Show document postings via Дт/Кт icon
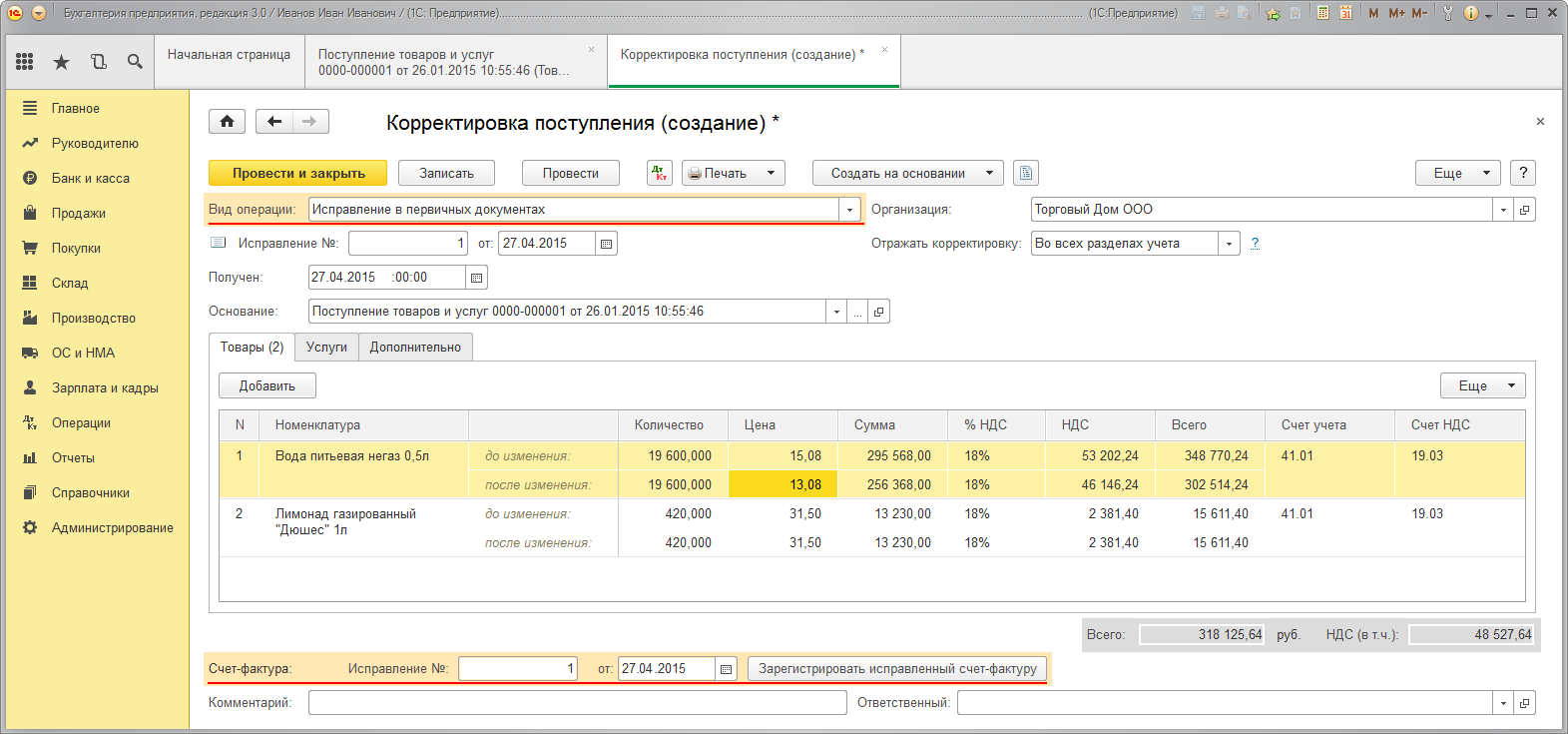 659,173
